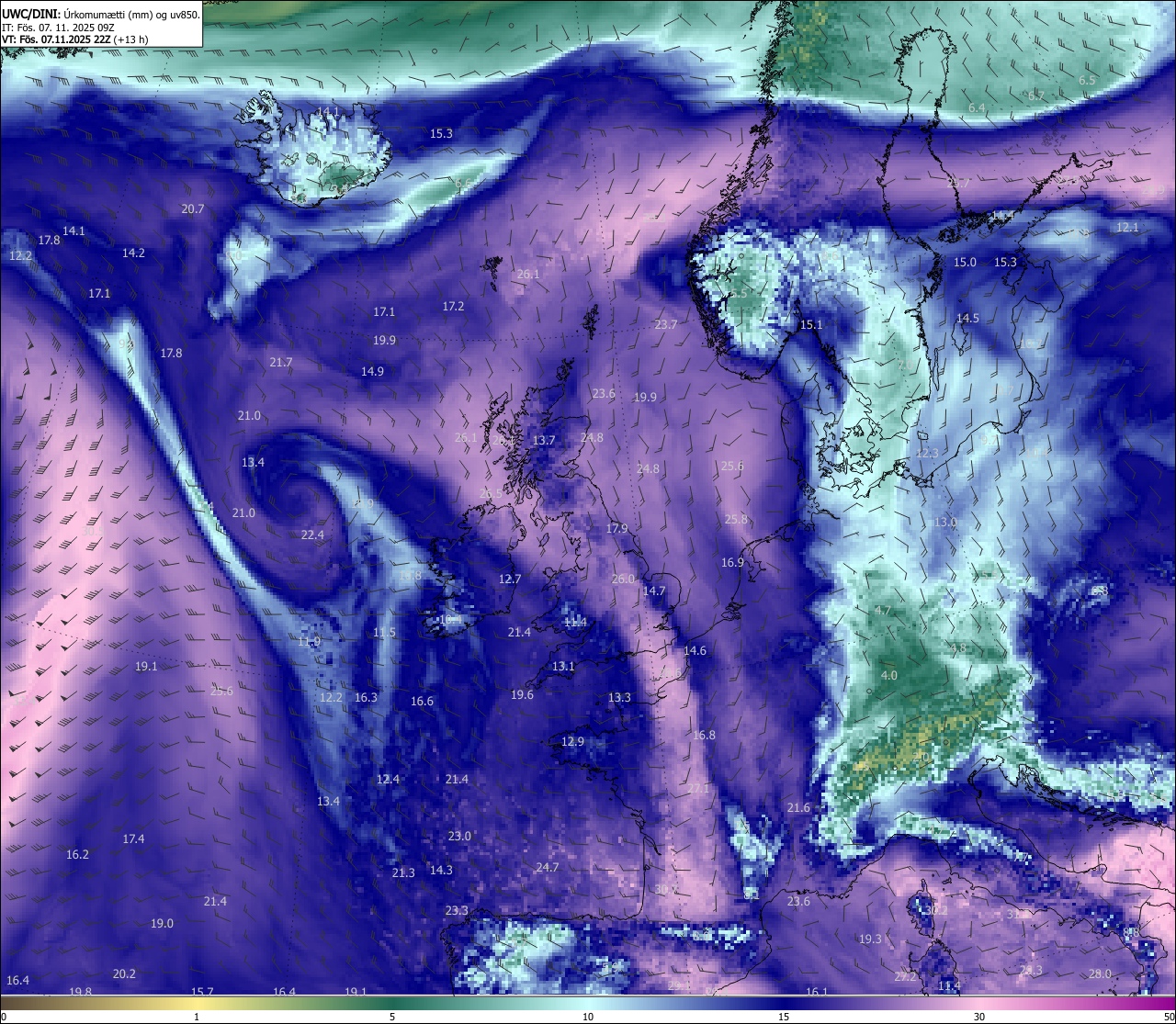
Task: Click the 21.3 map value
Action: point(403,873)
